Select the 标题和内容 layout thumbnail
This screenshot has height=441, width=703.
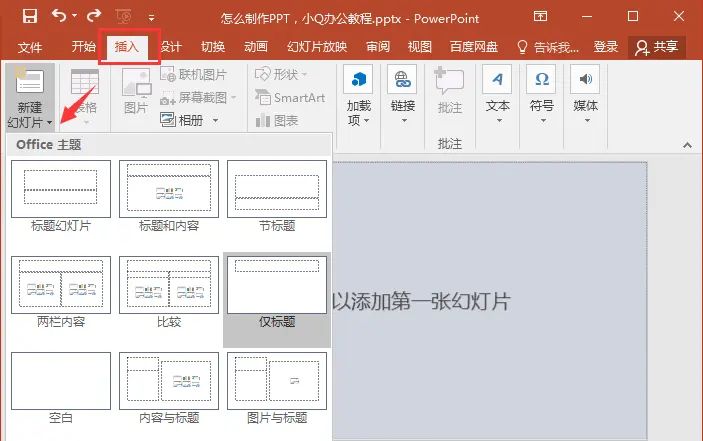point(169,189)
